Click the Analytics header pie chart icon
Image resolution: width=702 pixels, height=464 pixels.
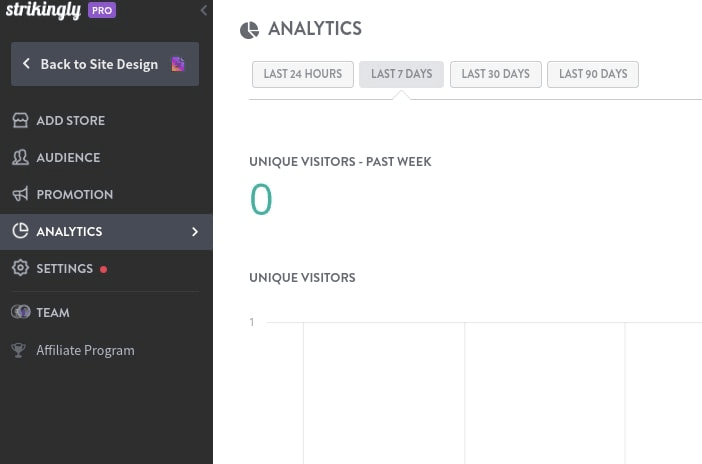(x=249, y=30)
